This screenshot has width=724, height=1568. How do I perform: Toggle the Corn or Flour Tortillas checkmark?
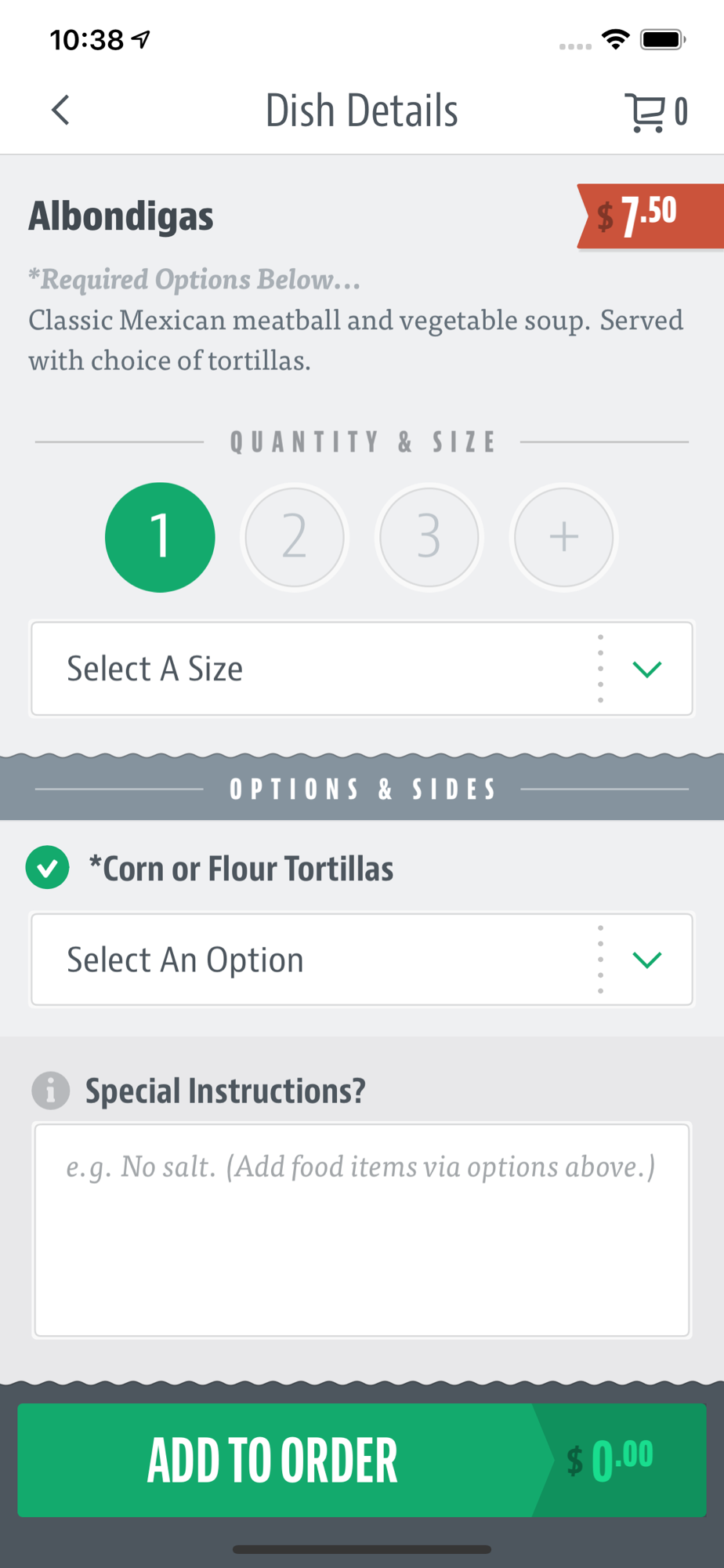48,868
